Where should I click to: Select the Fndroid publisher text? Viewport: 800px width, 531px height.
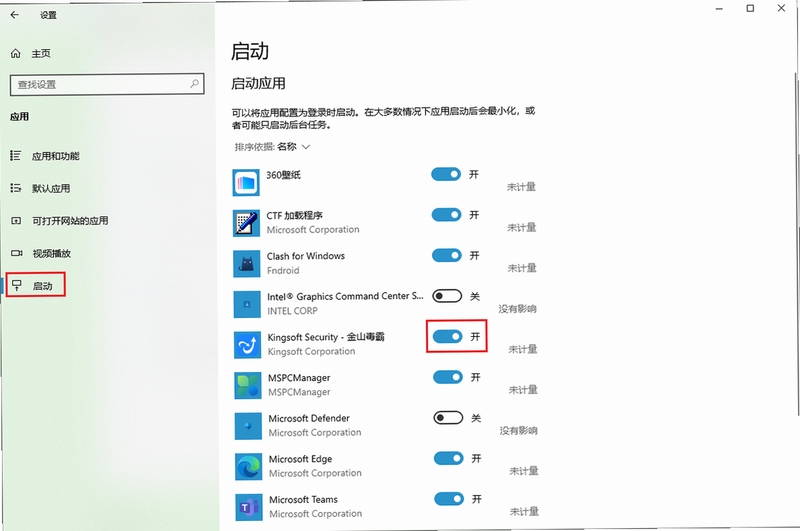point(283,270)
